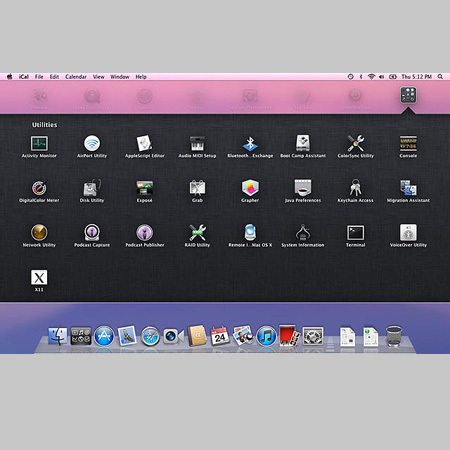450x450 pixels.
Task: Open RAID Utility
Action: (x=197, y=233)
